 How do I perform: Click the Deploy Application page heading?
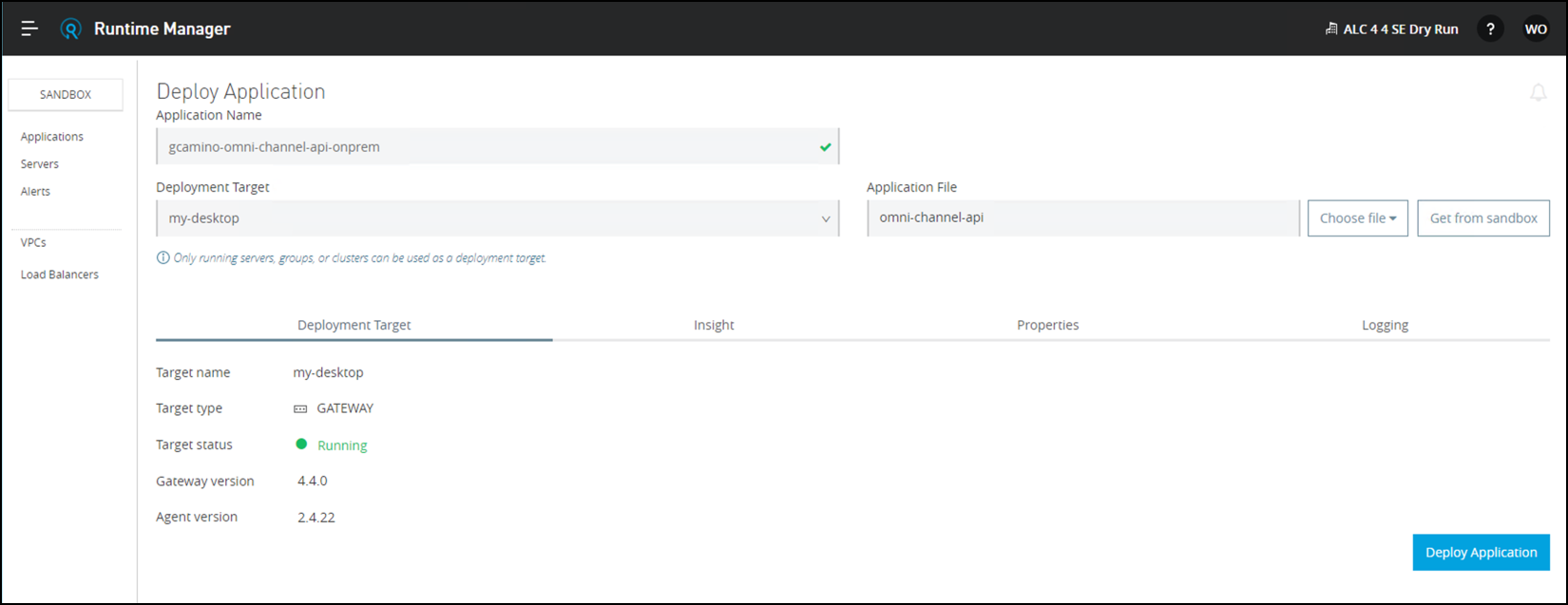[x=240, y=91]
